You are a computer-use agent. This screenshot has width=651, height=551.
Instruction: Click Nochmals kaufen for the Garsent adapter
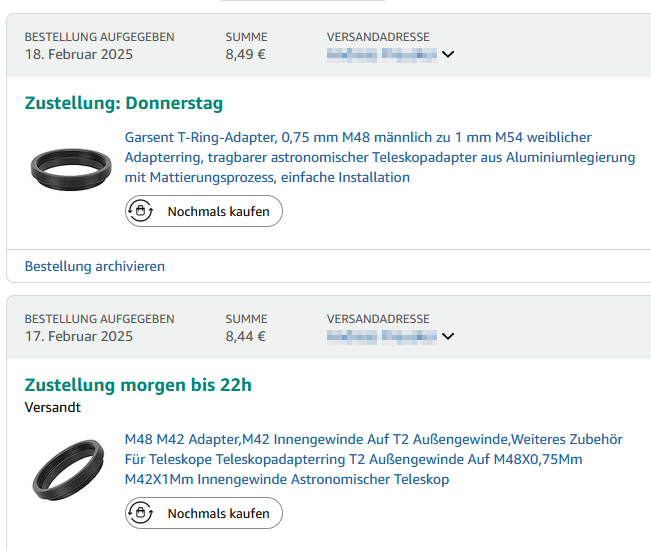[203, 211]
